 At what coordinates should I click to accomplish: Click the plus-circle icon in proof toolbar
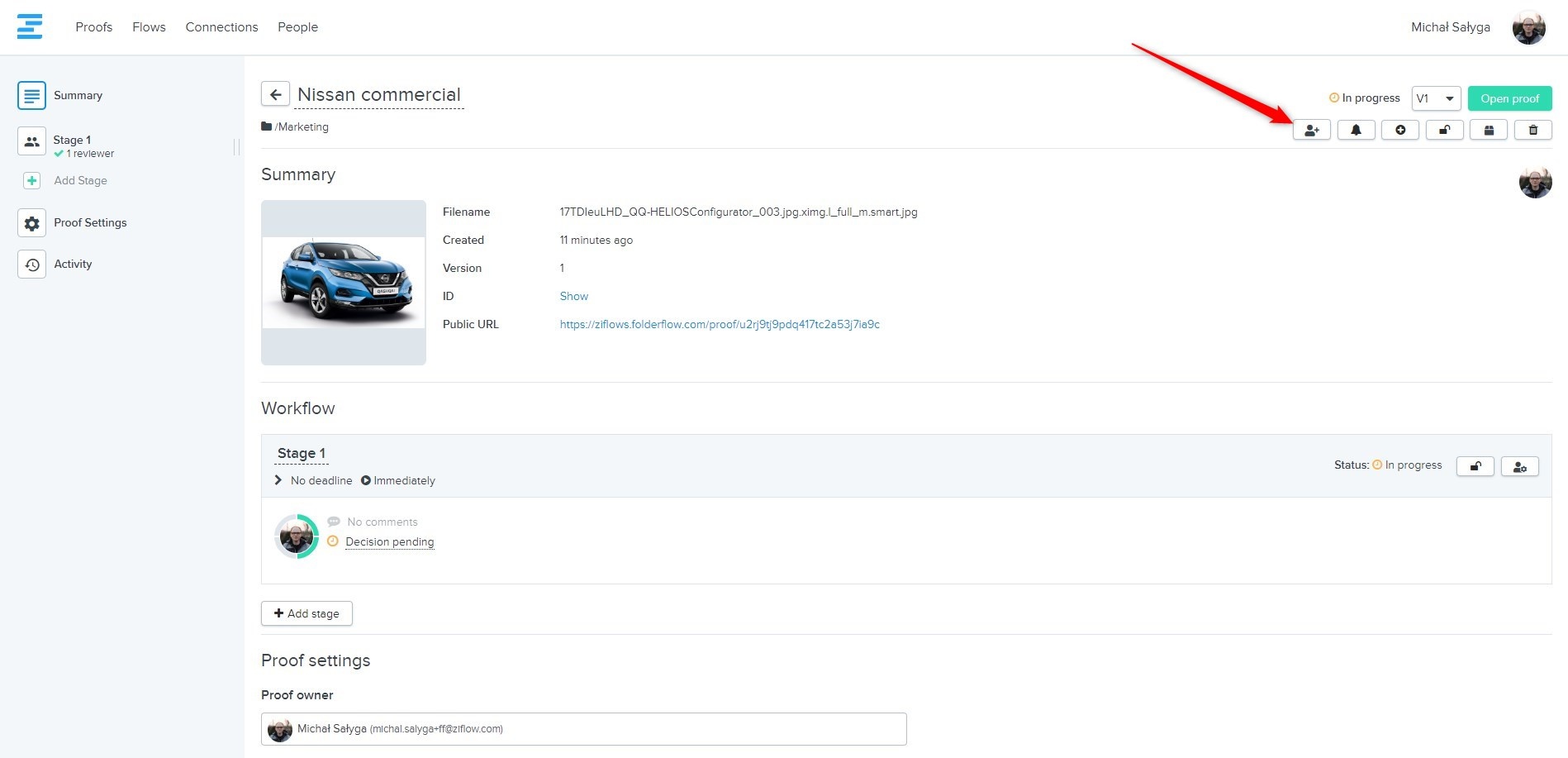1400,130
